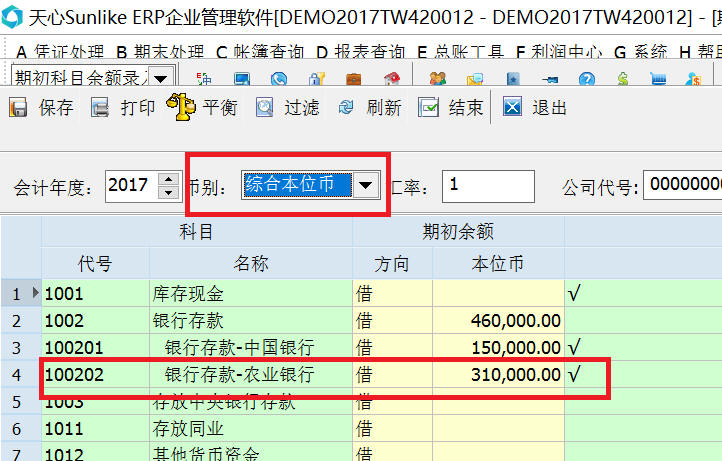Click the monitor icon in top toolbar
The width and height of the screenshot is (722, 461).
(x=242, y=79)
